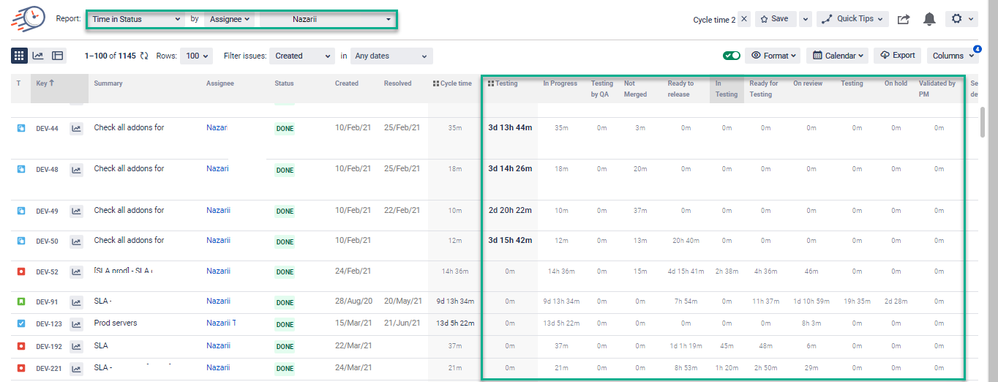Open the Created filter issues dropdown

[x=302, y=56]
